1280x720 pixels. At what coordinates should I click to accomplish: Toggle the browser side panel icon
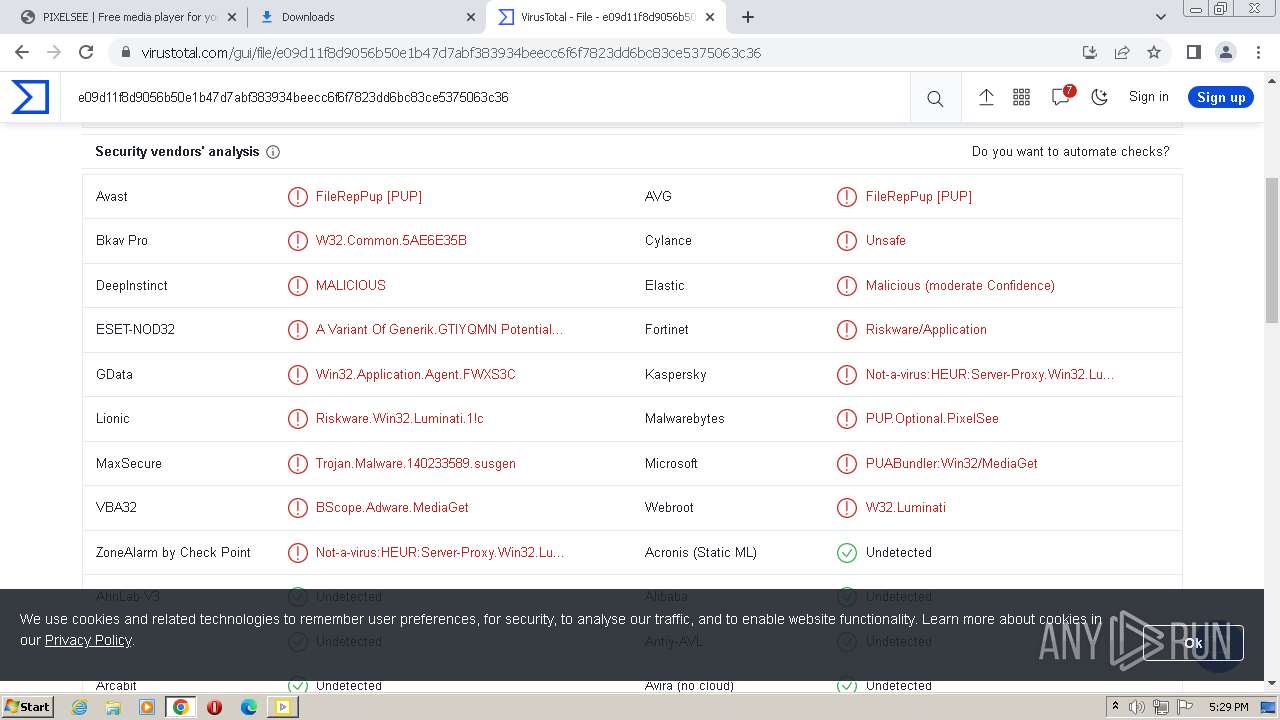point(1193,52)
